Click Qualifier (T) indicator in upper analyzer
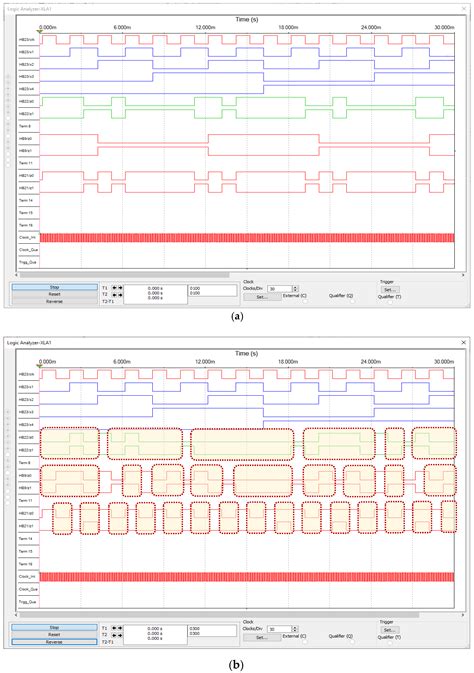Screen dimensions: 474x673 (x=389, y=302)
